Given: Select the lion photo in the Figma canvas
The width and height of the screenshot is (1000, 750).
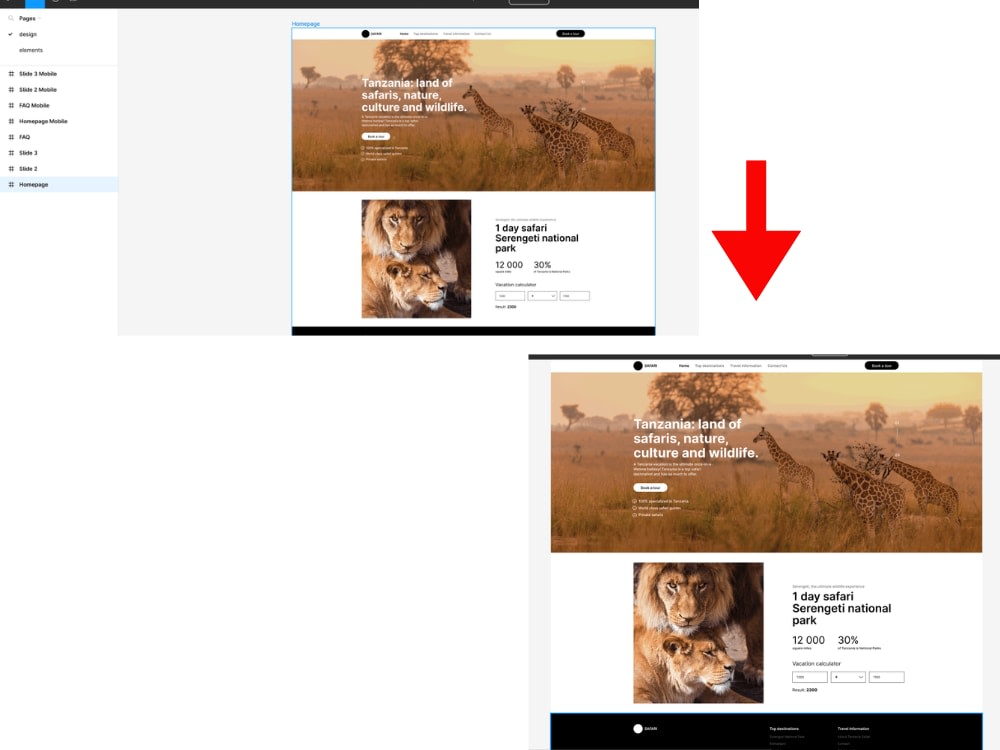Looking at the screenshot, I should click(x=416, y=258).
